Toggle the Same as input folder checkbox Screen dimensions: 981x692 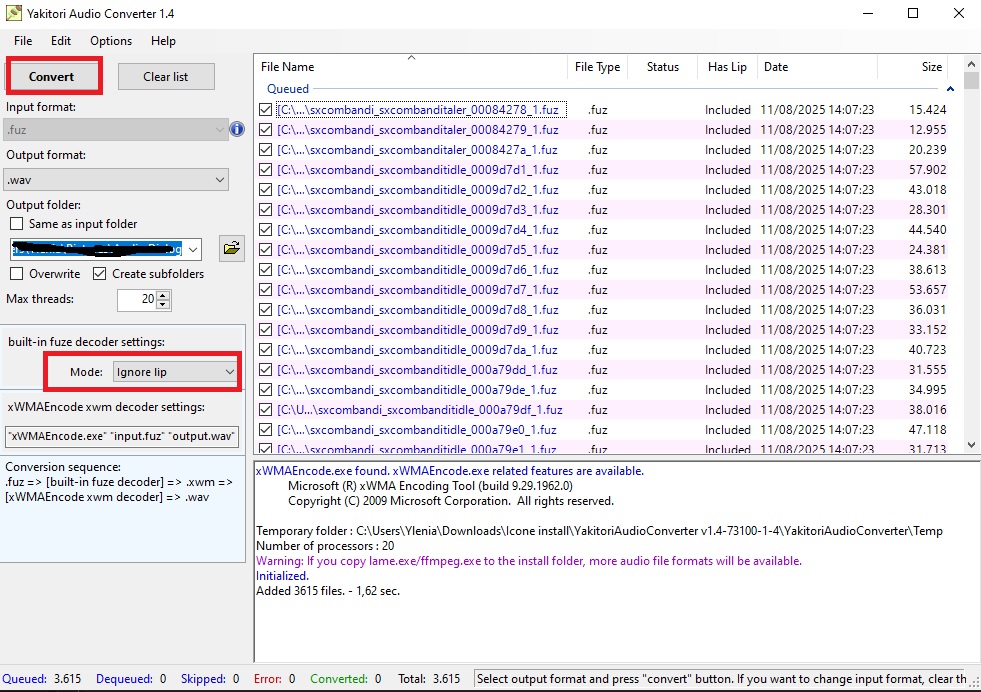click(x=17, y=224)
